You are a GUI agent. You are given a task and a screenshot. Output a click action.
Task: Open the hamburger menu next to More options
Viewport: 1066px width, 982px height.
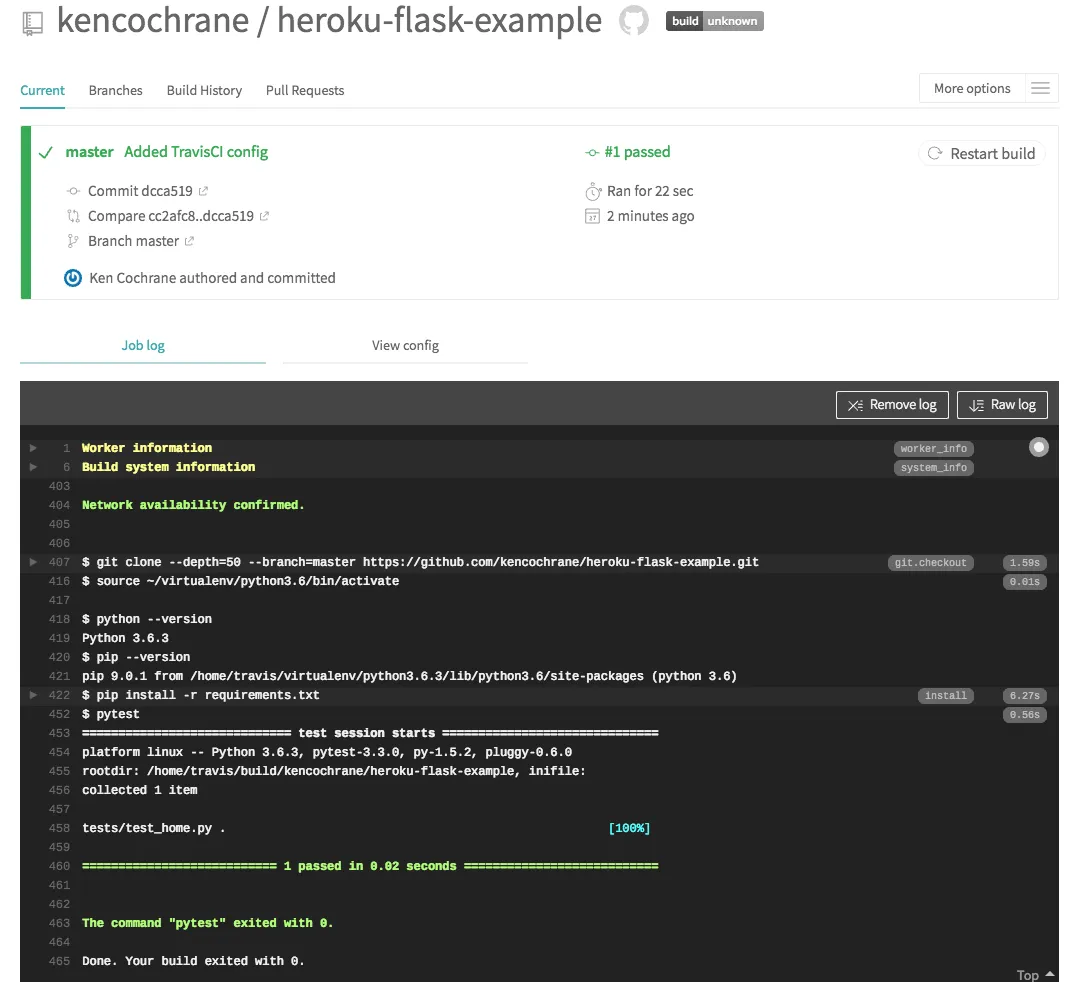click(x=1040, y=88)
